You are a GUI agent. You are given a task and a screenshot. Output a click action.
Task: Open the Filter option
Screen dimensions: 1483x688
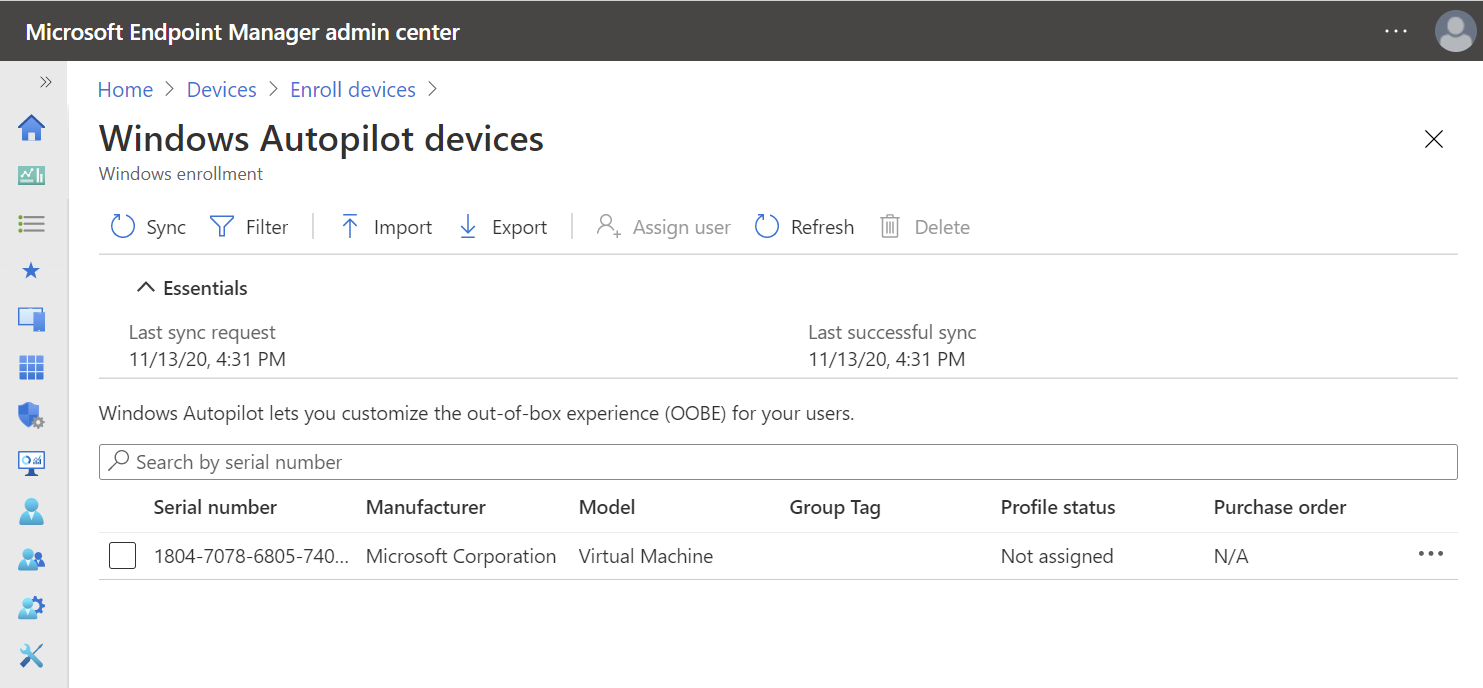(250, 227)
